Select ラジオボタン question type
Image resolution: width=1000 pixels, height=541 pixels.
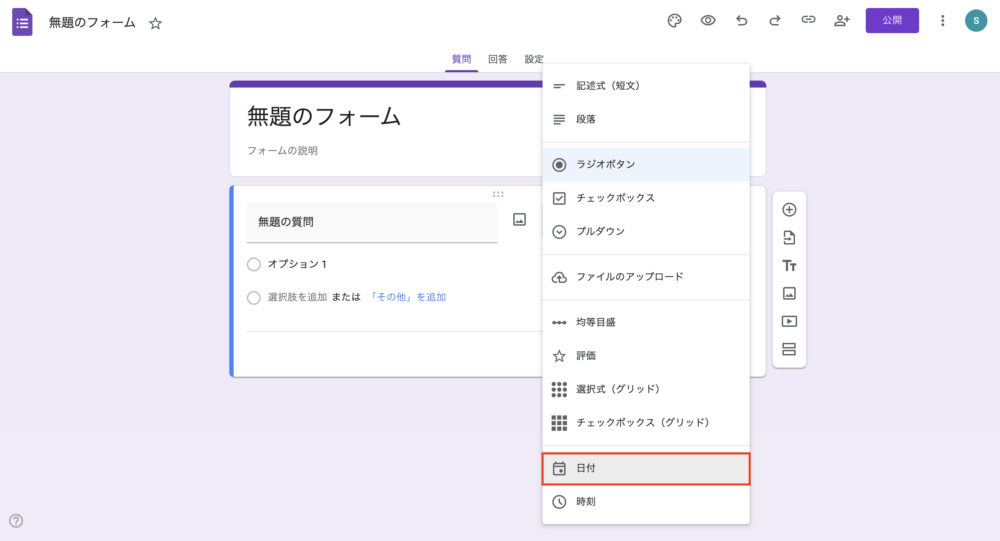pyautogui.click(x=646, y=165)
